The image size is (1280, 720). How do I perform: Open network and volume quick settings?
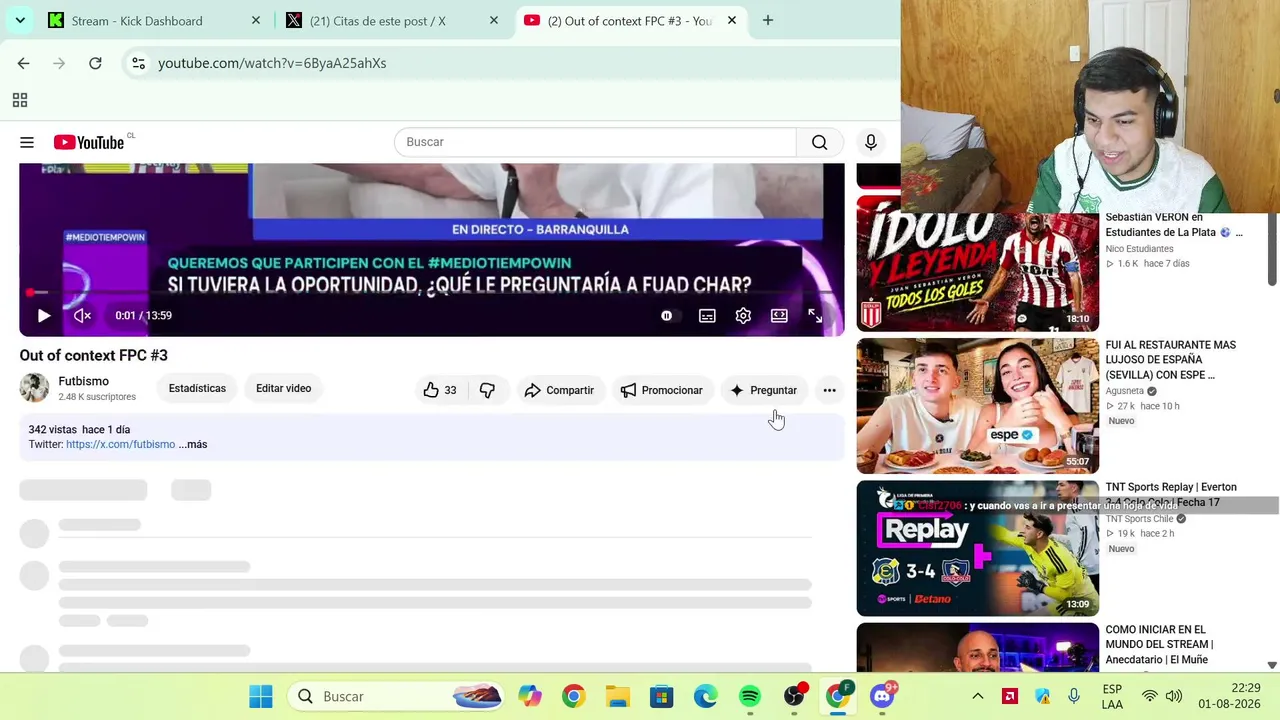tap(1162, 696)
